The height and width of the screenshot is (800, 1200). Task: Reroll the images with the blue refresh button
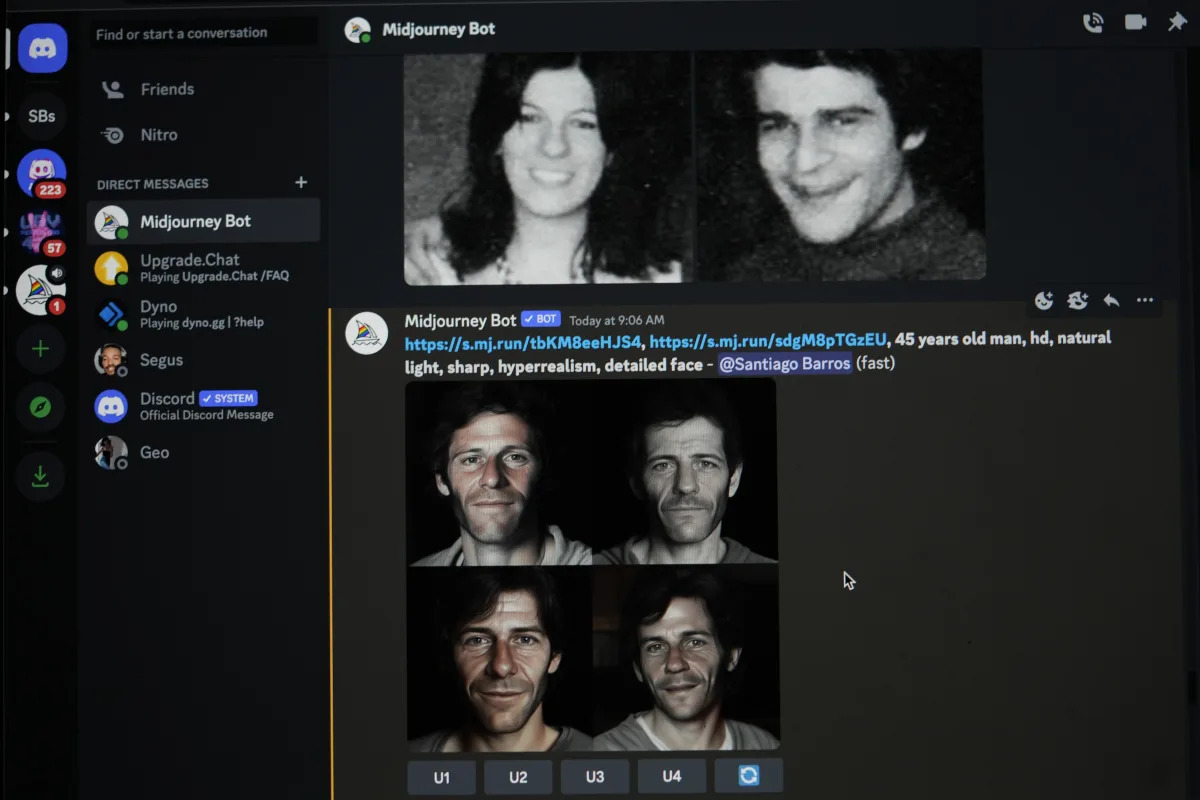[x=748, y=776]
